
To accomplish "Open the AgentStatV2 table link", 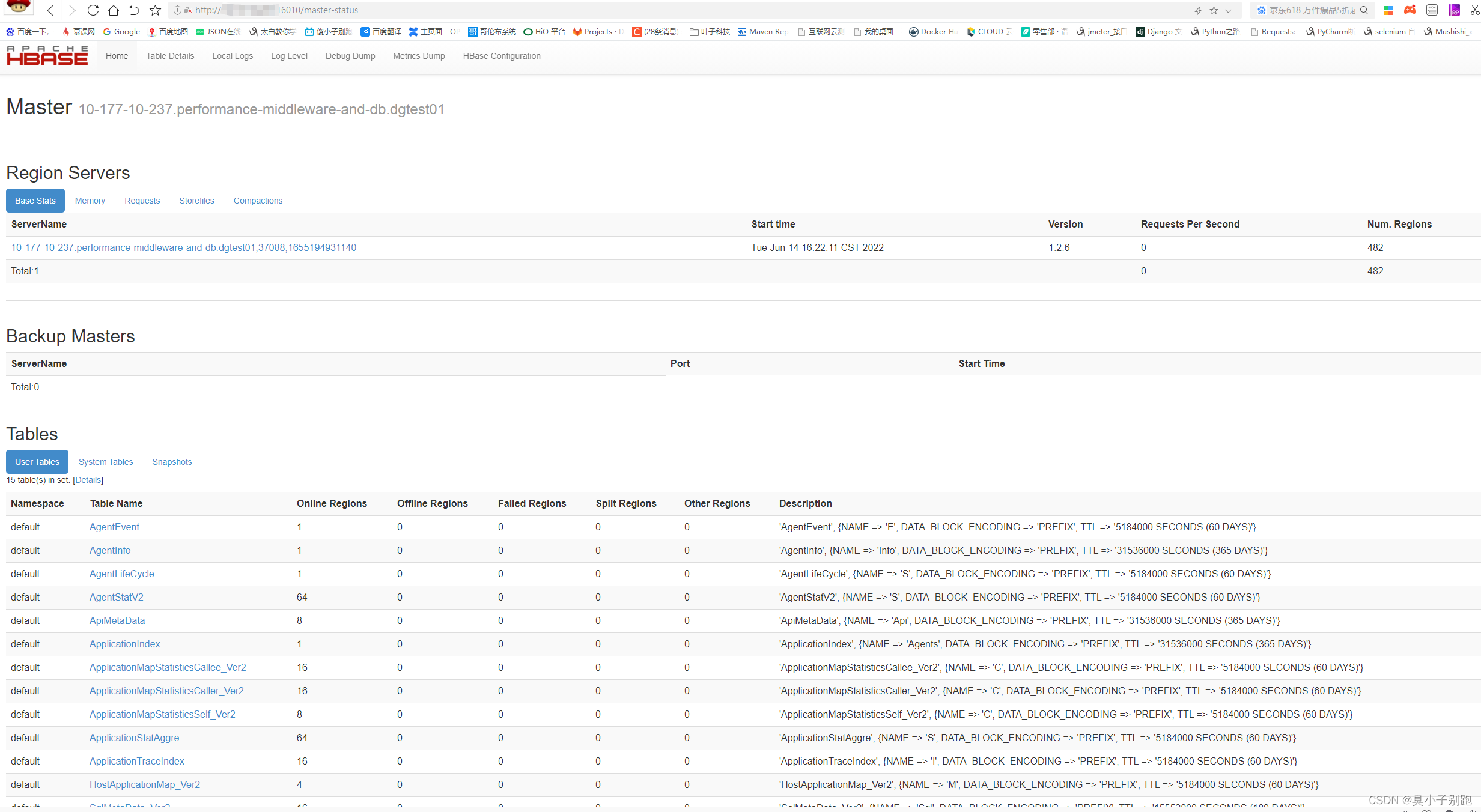I will pyautogui.click(x=117, y=597).
